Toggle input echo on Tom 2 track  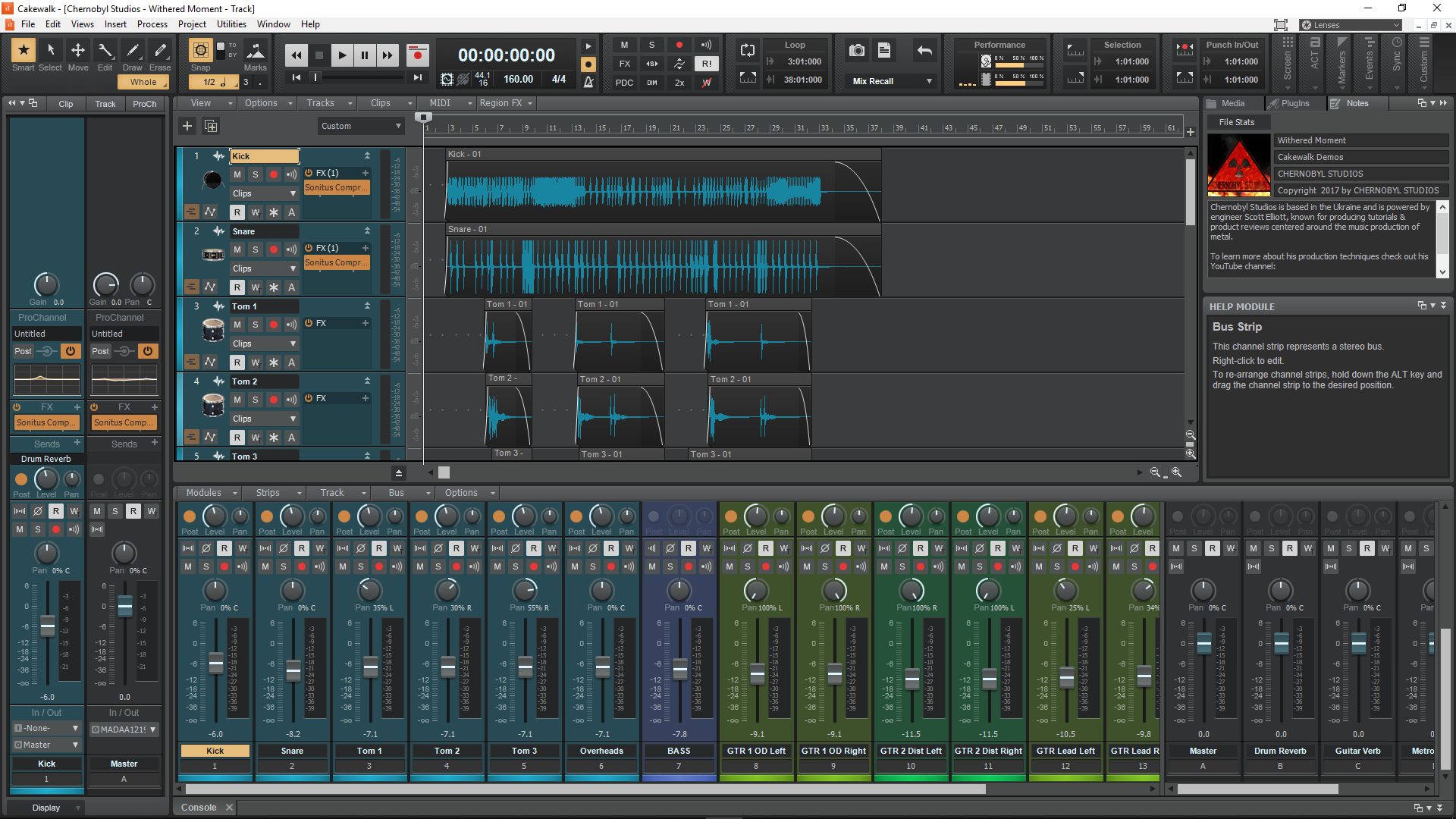click(292, 400)
